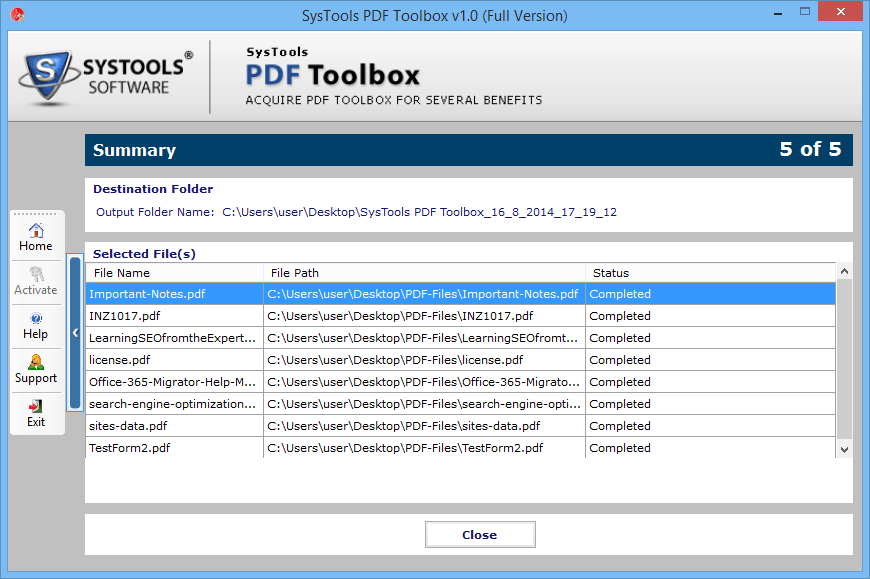Image resolution: width=870 pixels, height=579 pixels.
Task: Click the file path of TestForm2.pdf
Action: [405, 448]
